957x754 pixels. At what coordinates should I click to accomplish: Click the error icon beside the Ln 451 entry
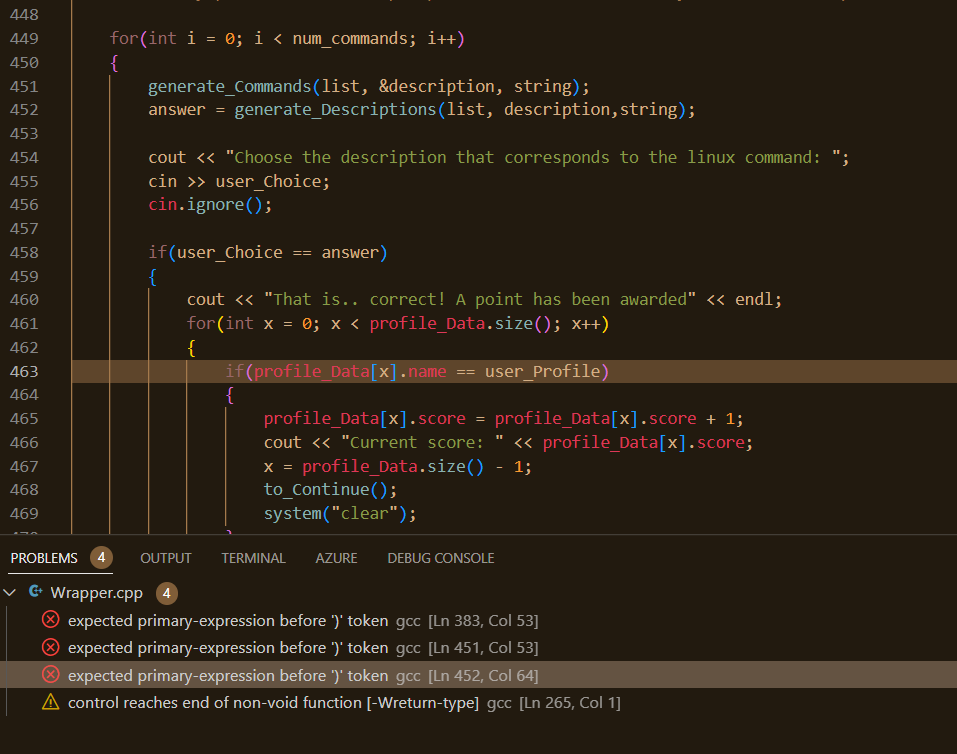pyautogui.click(x=50, y=647)
